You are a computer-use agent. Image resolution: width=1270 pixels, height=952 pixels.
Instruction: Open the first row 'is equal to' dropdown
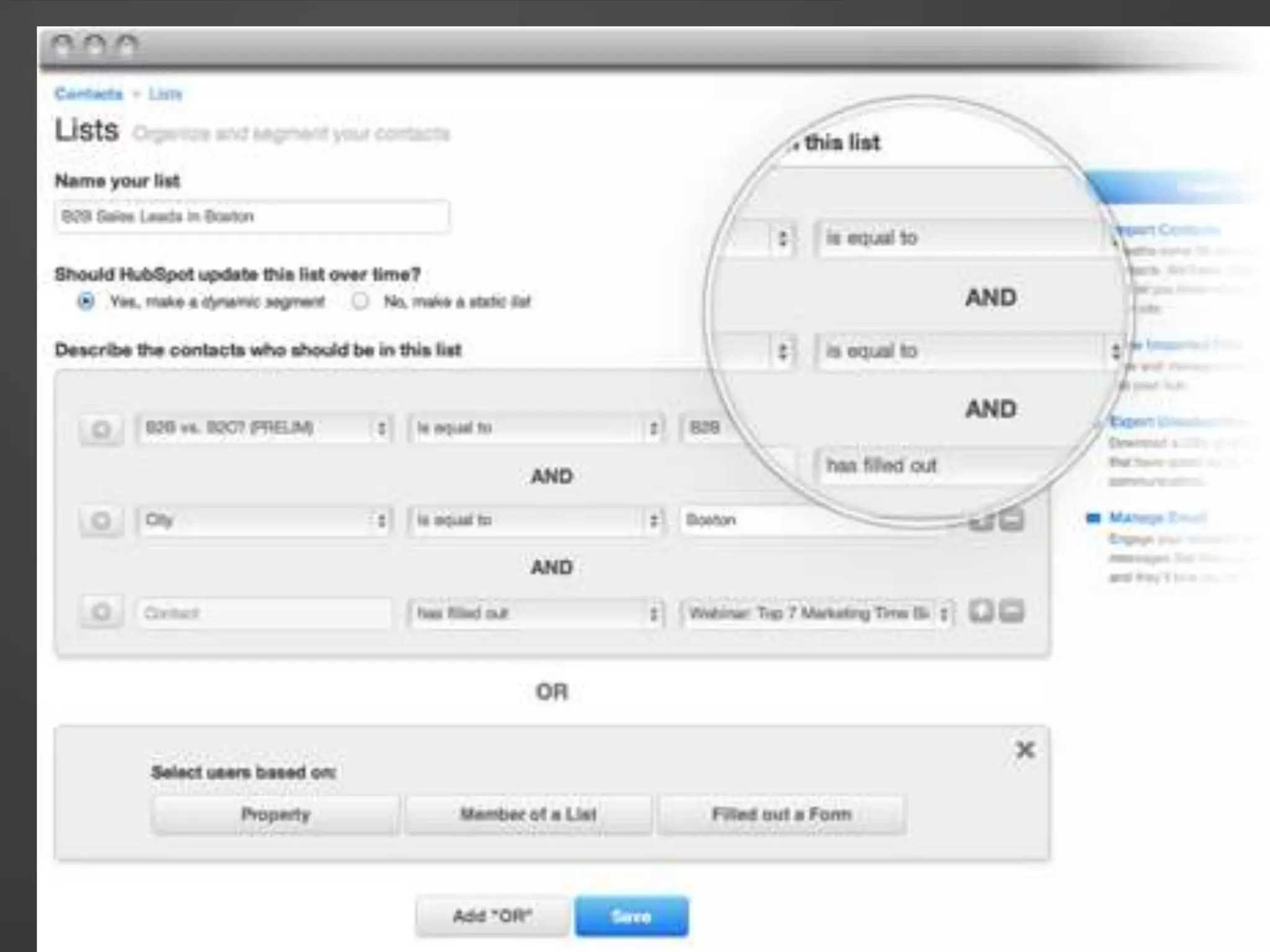(x=536, y=428)
